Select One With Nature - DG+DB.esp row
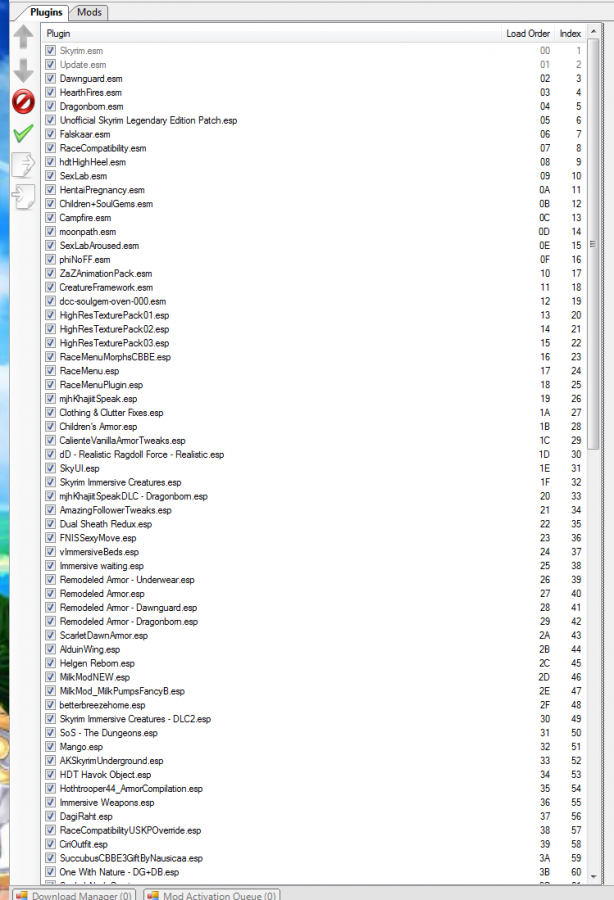 314,872
